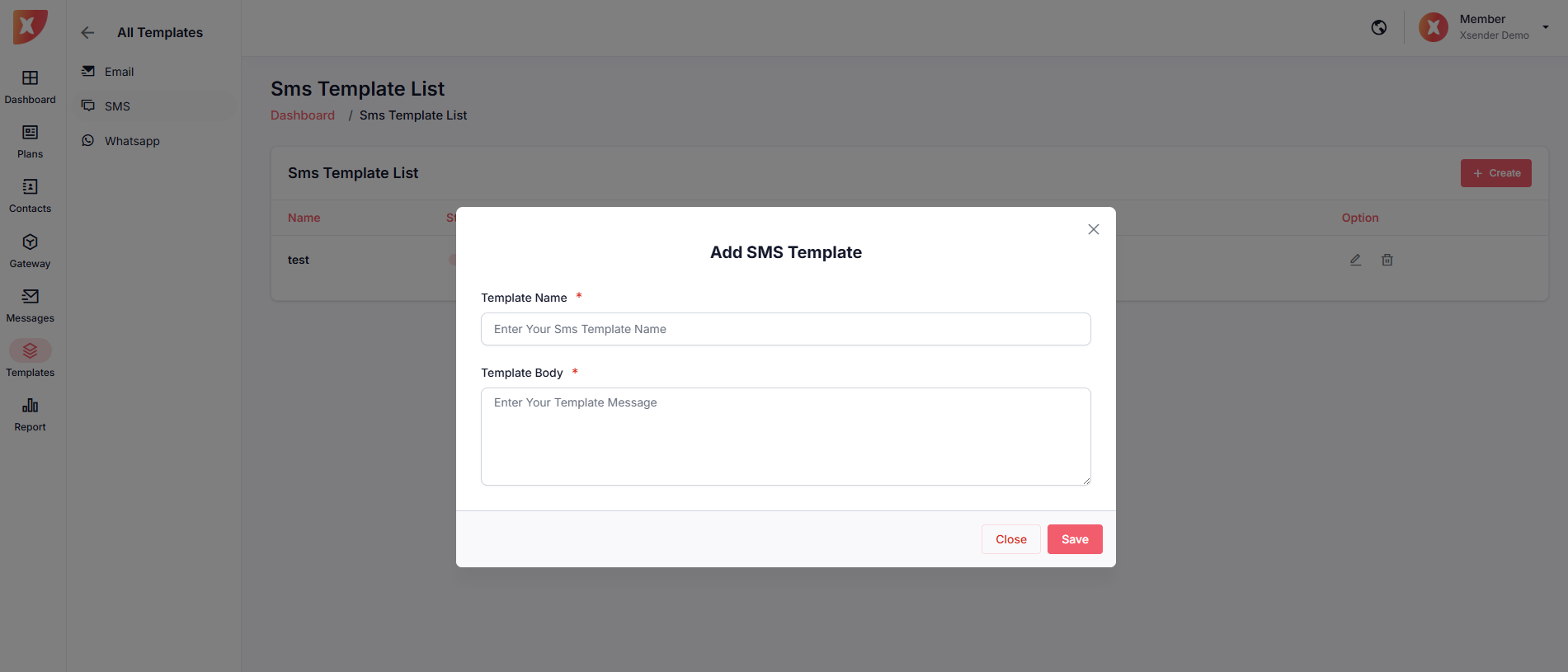
Task: Click into the Template Body textarea
Action: coord(785,436)
